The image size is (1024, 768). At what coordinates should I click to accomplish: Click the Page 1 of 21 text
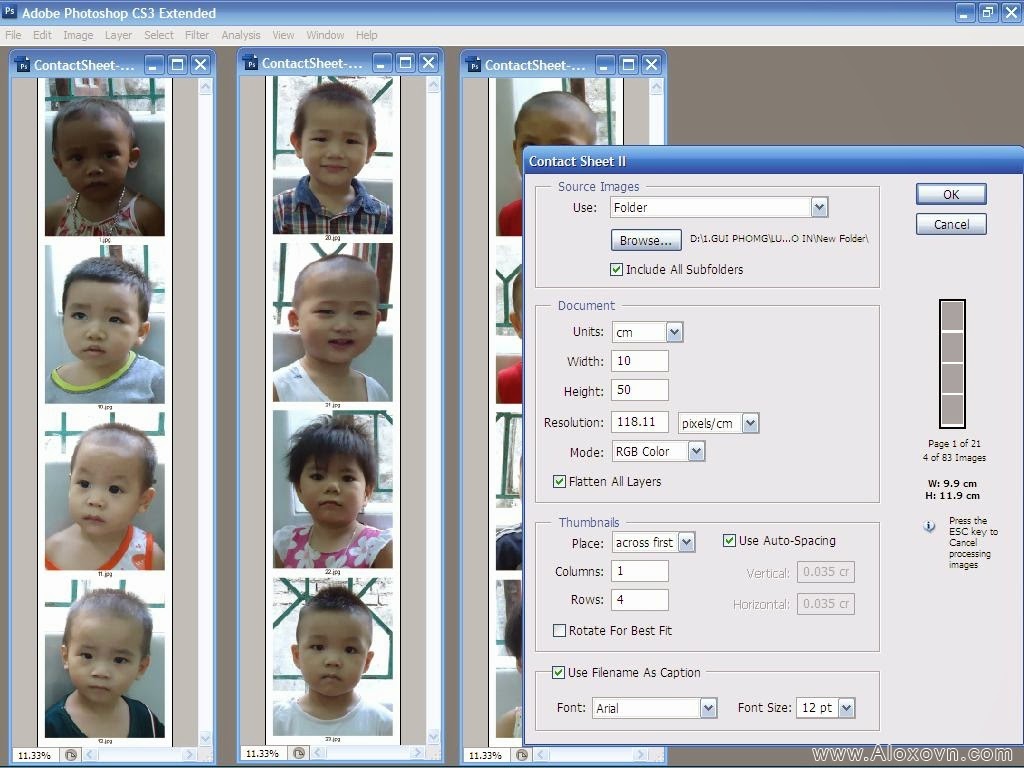click(953, 443)
